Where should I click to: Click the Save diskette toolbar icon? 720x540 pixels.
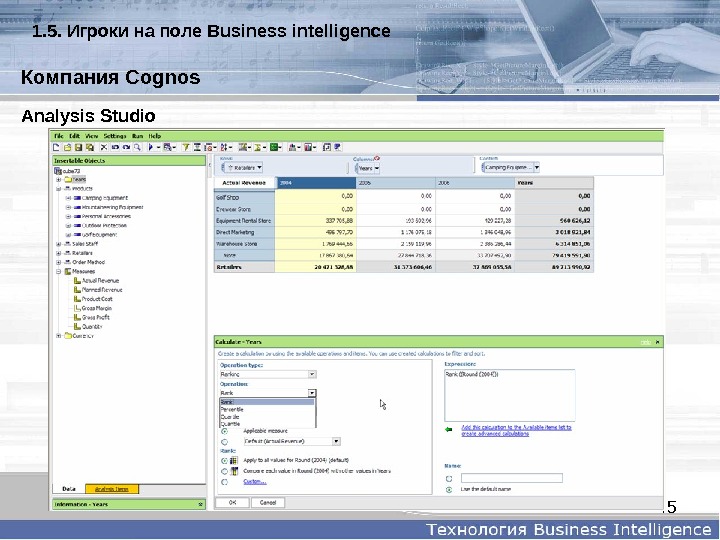coord(78,147)
